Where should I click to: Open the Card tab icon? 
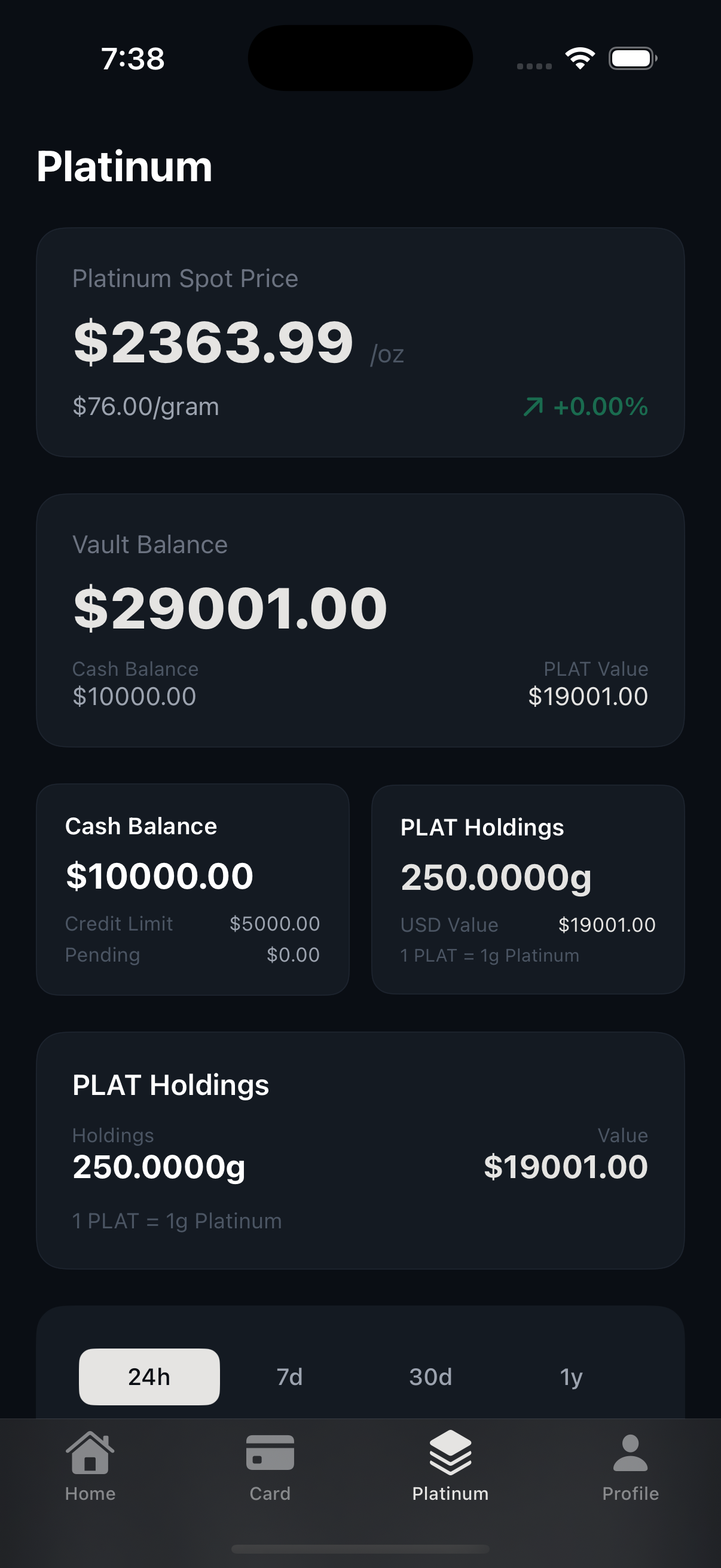(x=270, y=1453)
